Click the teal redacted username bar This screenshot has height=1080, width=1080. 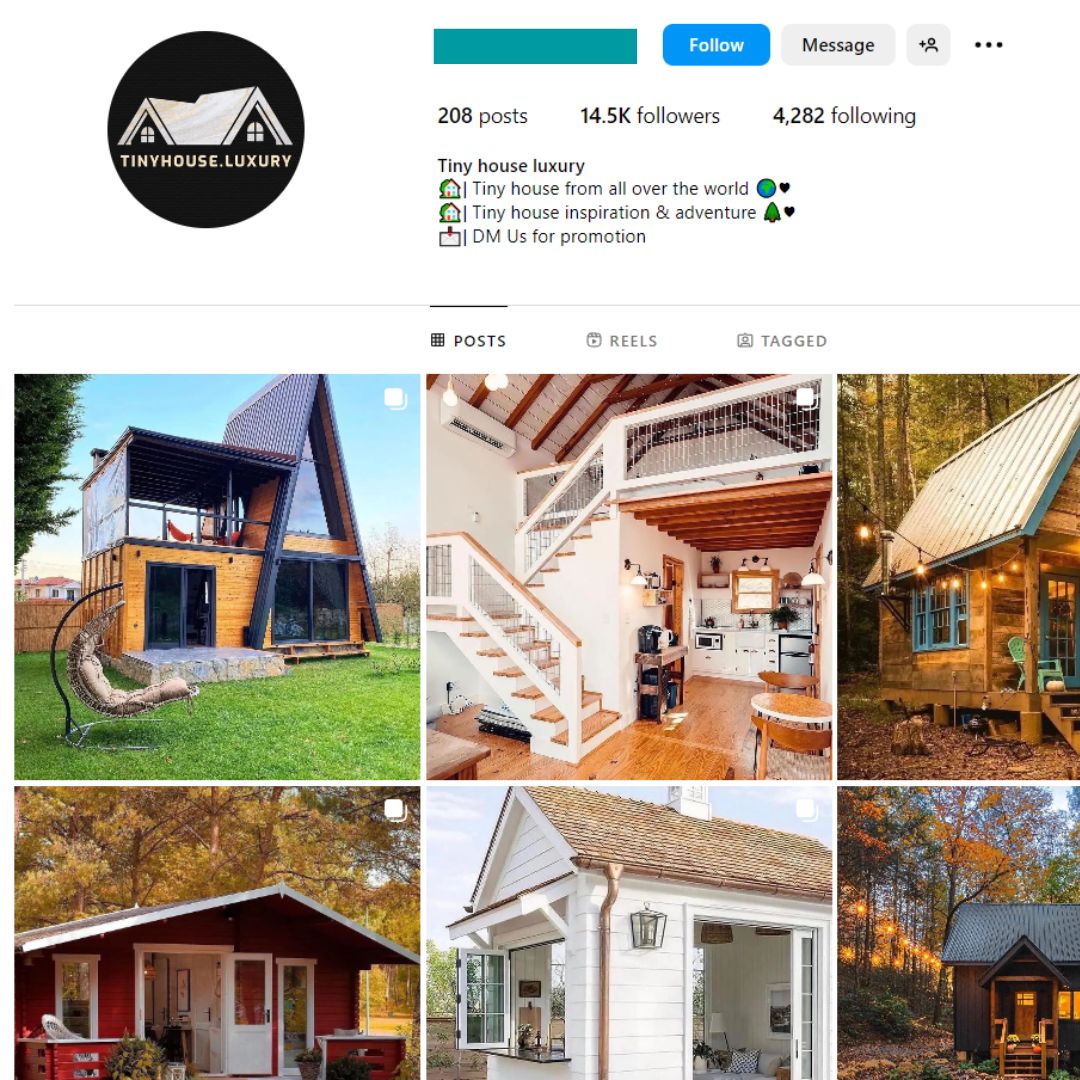535,46
